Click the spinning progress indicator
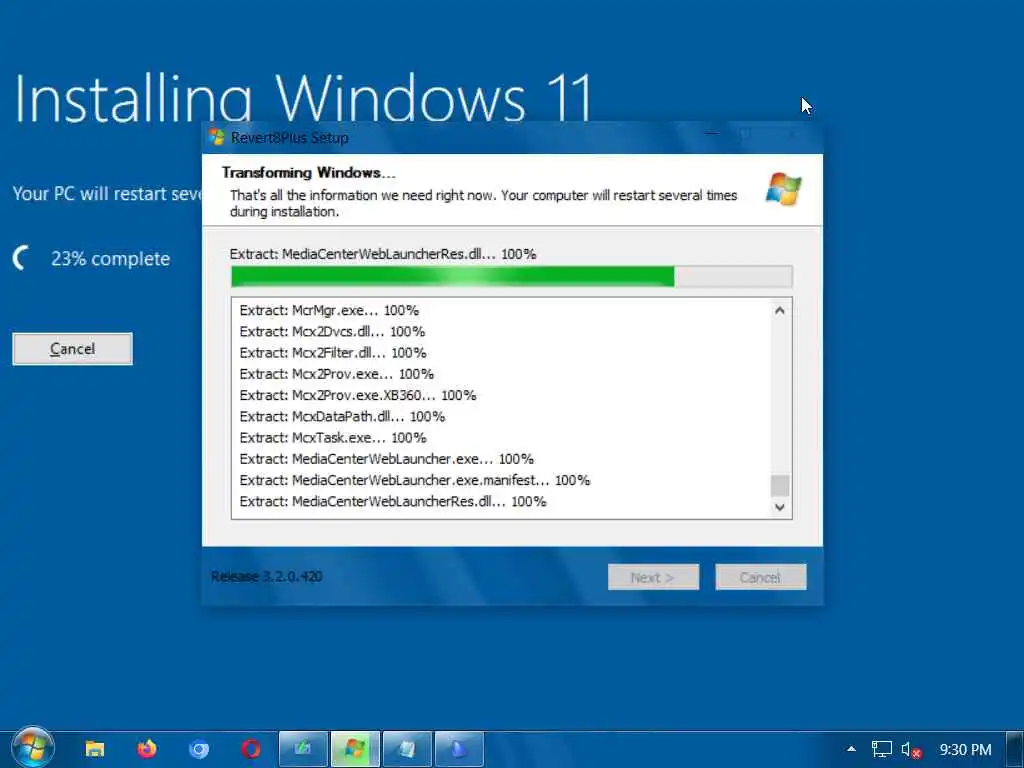The image size is (1024, 768). tap(22, 258)
